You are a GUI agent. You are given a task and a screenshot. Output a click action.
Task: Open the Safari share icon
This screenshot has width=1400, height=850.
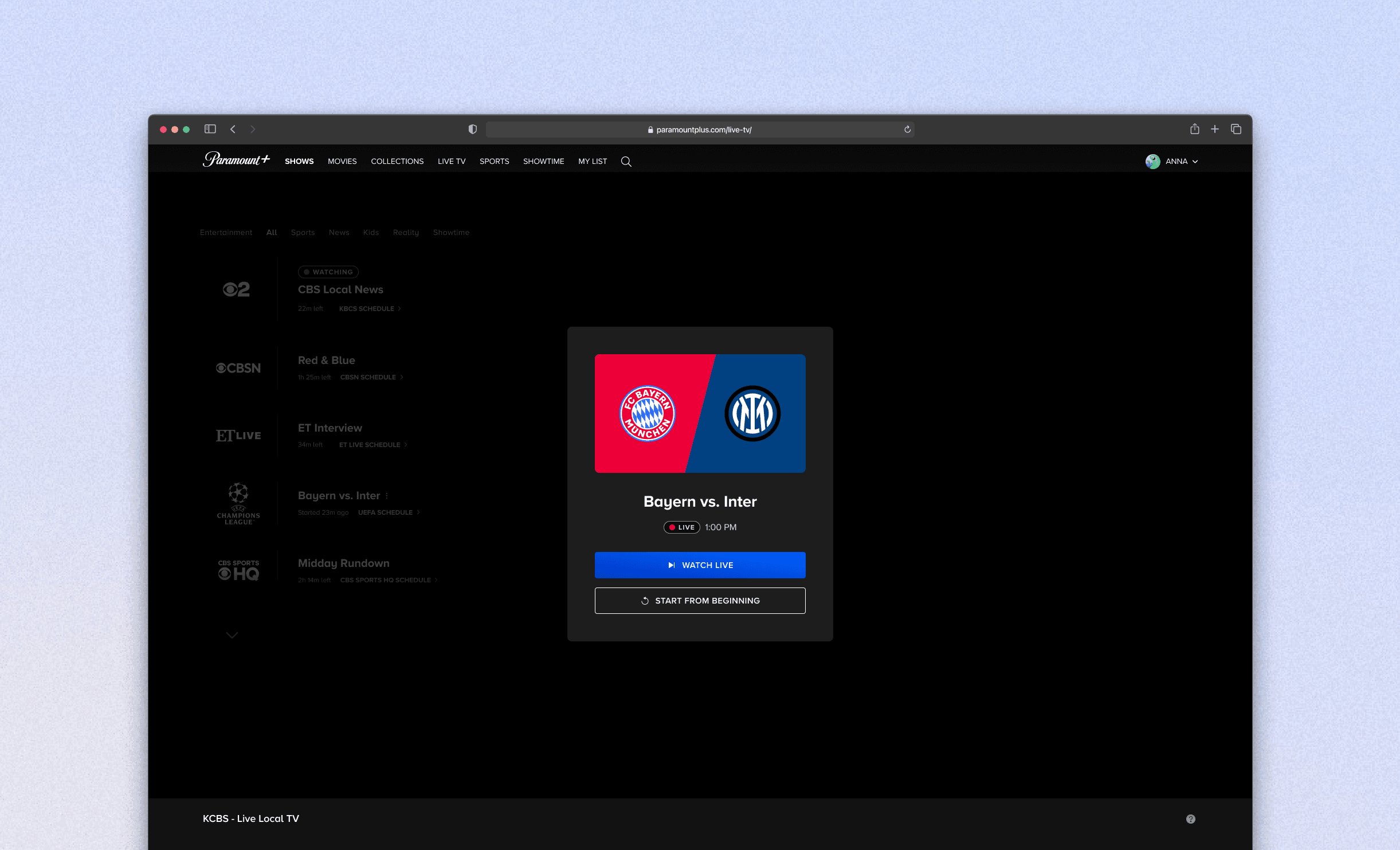(1194, 129)
